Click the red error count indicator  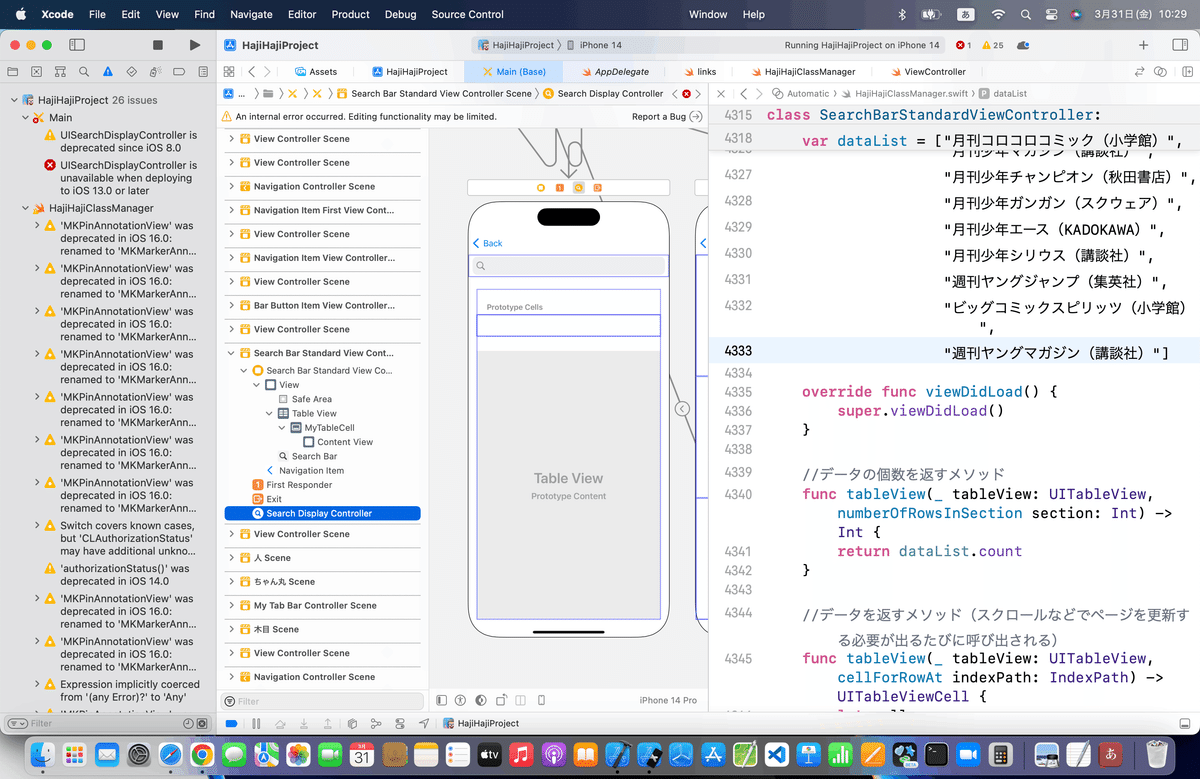(x=964, y=46)
